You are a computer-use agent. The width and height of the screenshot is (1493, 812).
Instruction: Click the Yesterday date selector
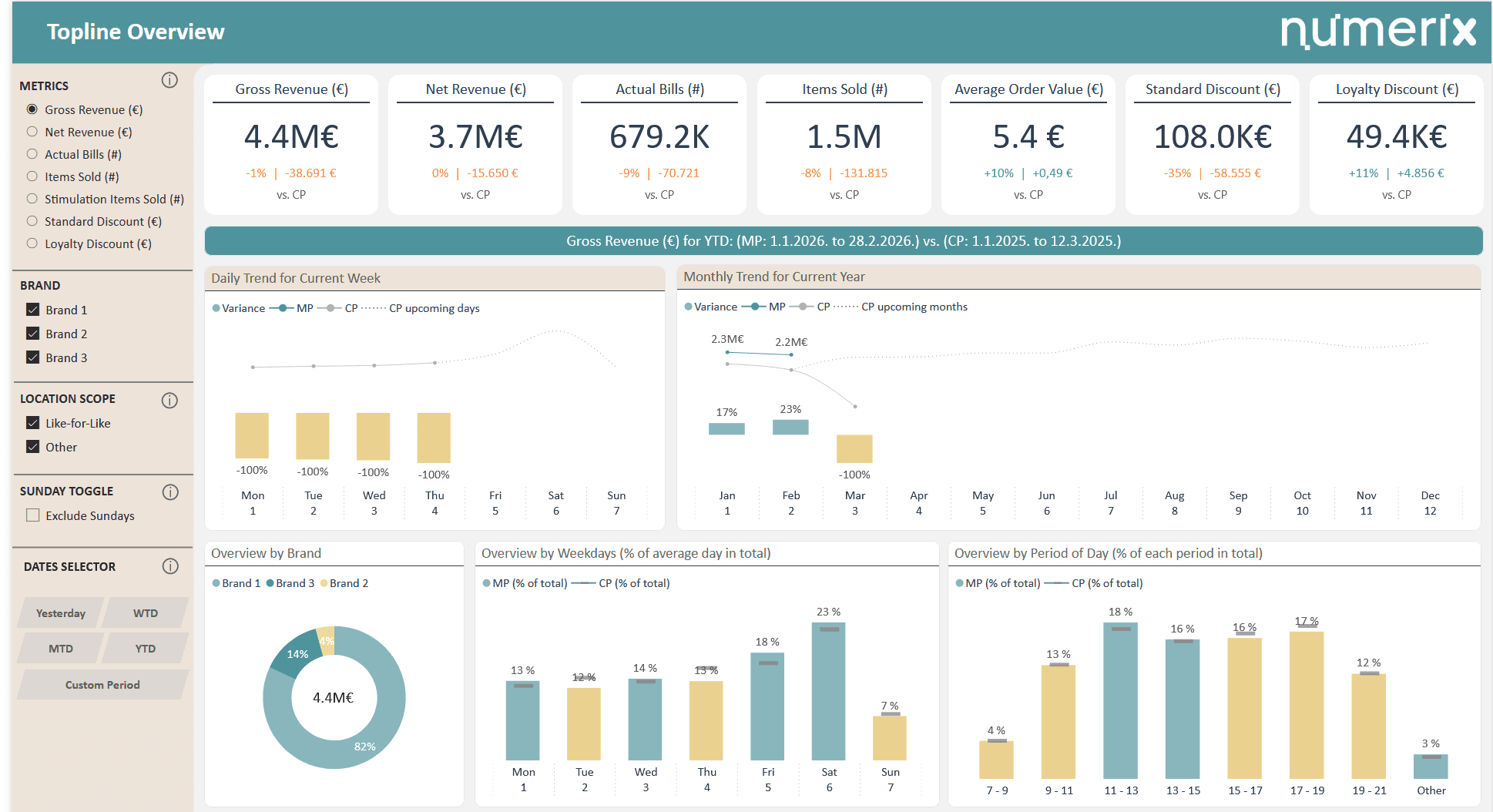(x=59, y=612)
